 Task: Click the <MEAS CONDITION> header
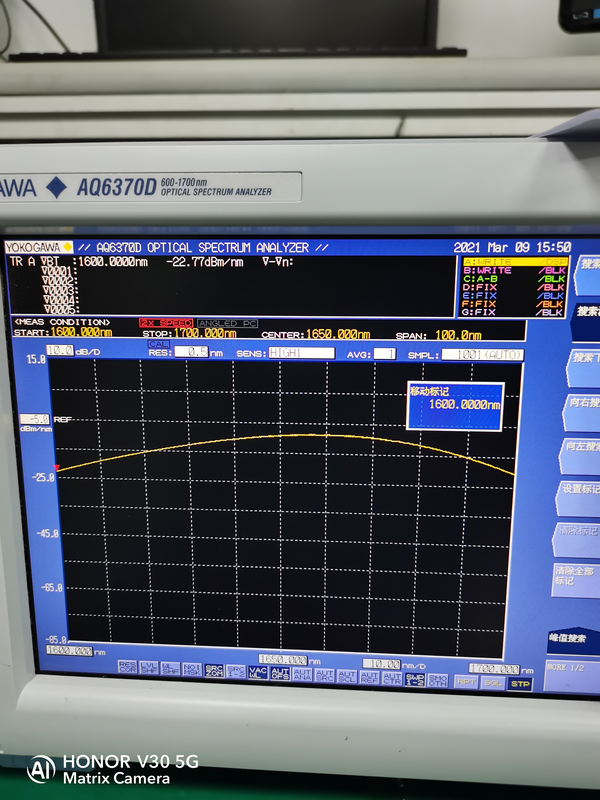(62, 322)
